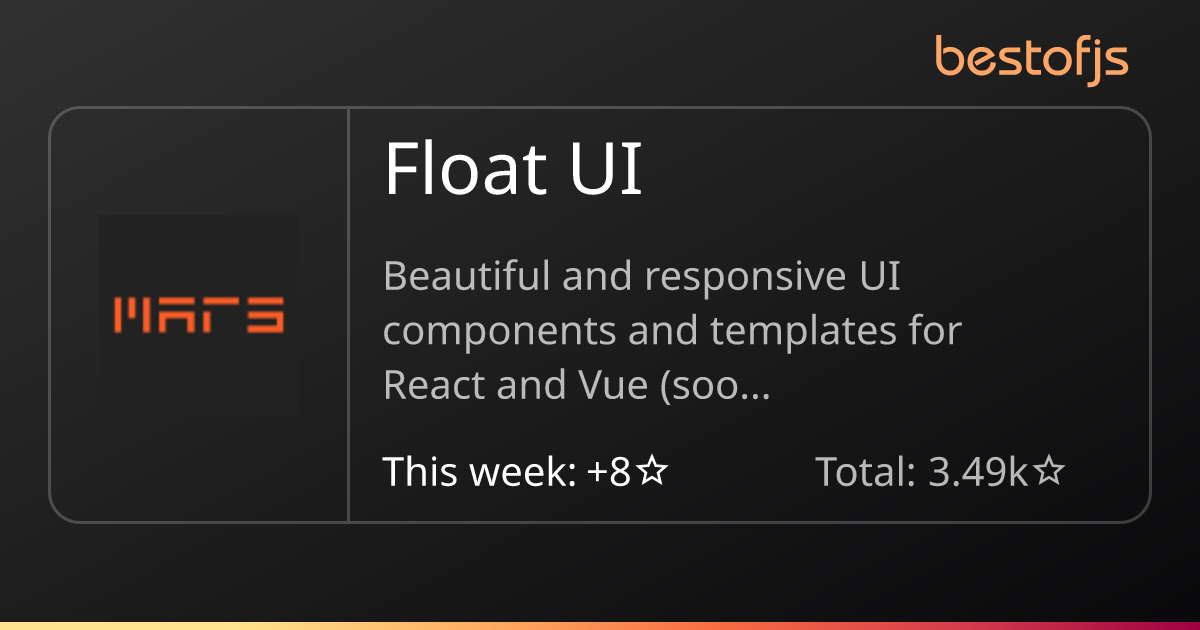Click the star icon after 3.49k
Viewport: 1200px width, 630px height.
1048,472
